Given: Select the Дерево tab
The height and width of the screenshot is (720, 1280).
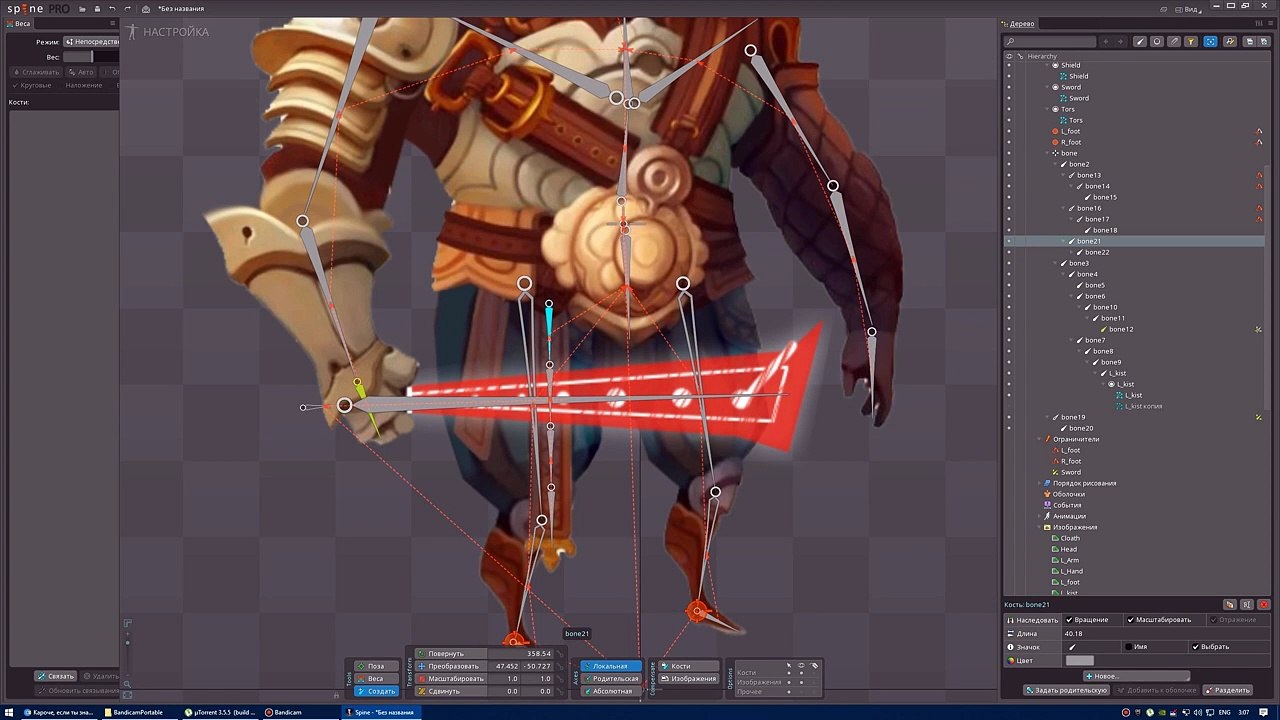Looking at the screenshot, I should coord(1018,23).
